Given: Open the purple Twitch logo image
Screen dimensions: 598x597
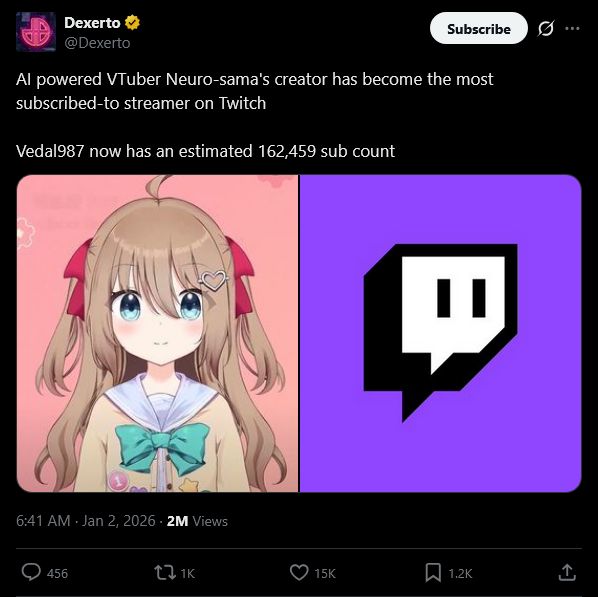Looking at the screenshot, I should (x=440, y=333).
